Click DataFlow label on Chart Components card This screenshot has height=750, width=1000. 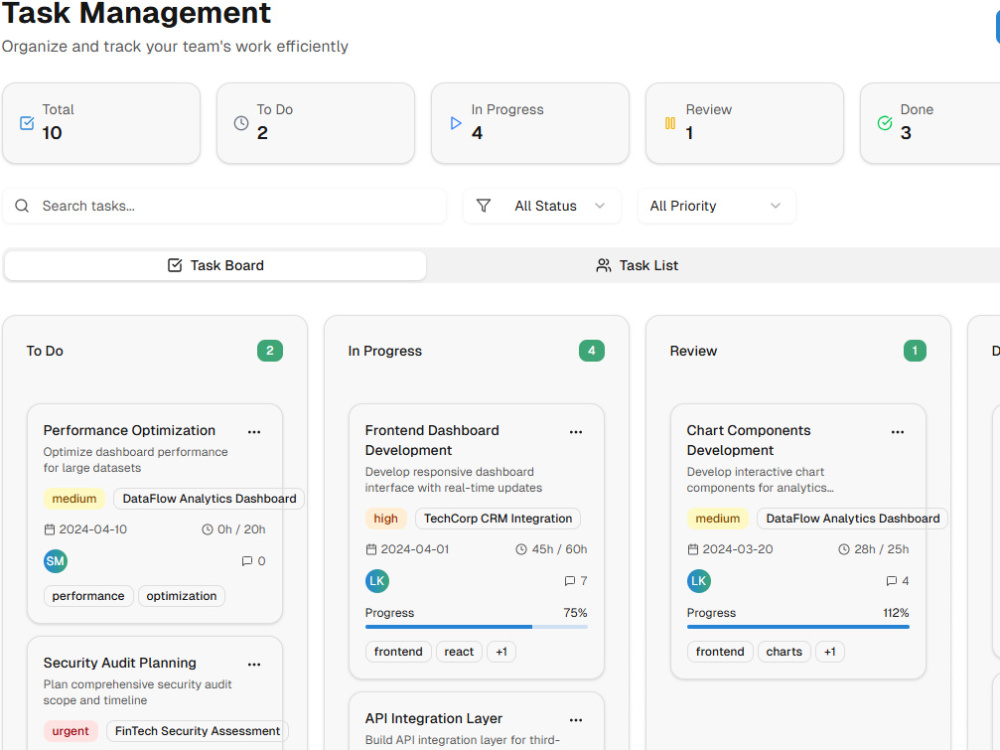[853, 518]
